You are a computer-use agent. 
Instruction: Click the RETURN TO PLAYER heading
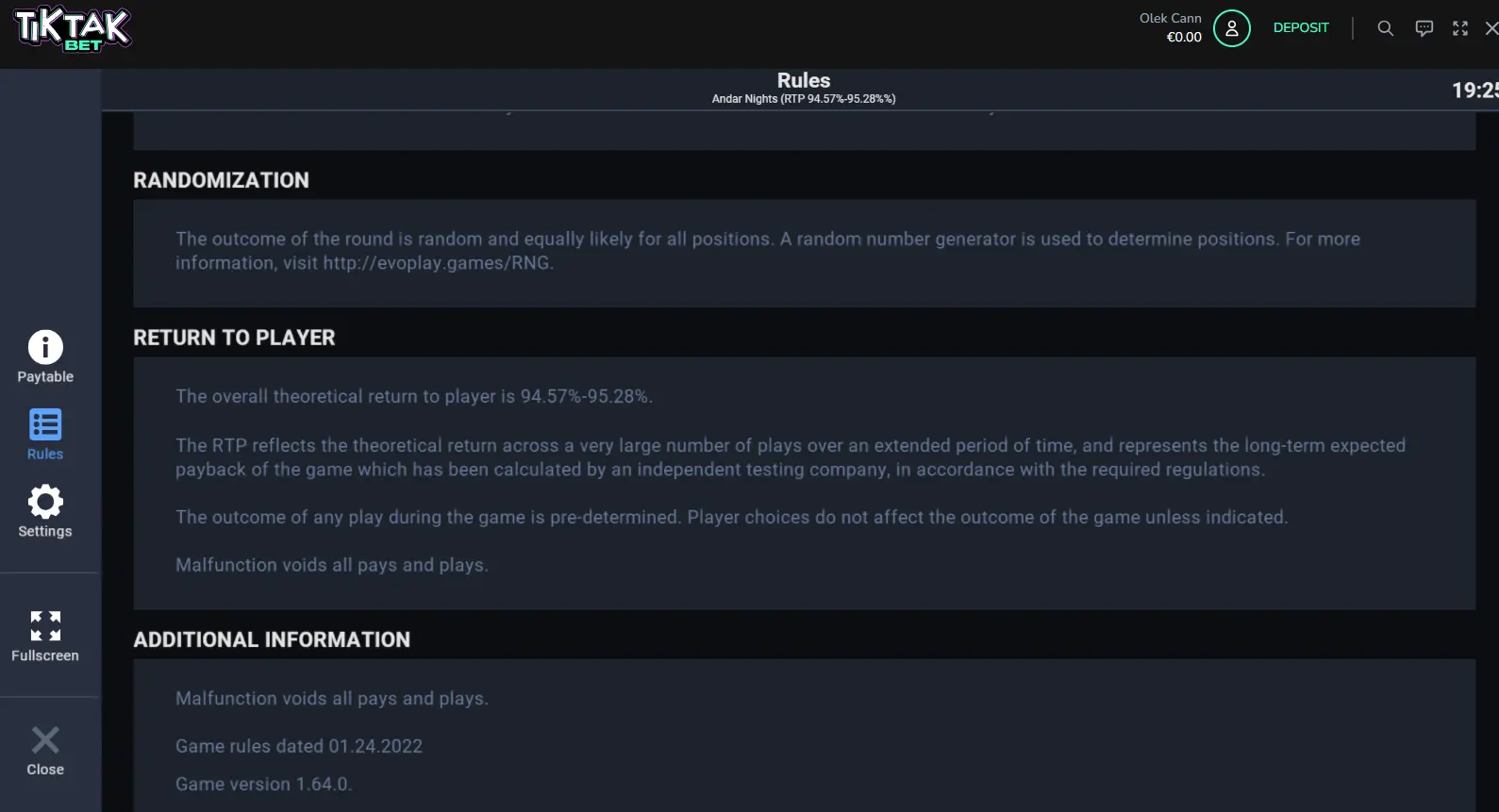[x=234, y=338]
